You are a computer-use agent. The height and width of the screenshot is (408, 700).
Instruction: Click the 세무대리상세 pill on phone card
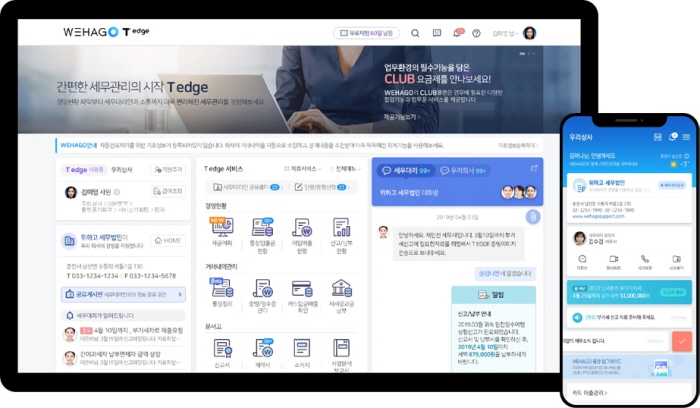coord(672,185)
